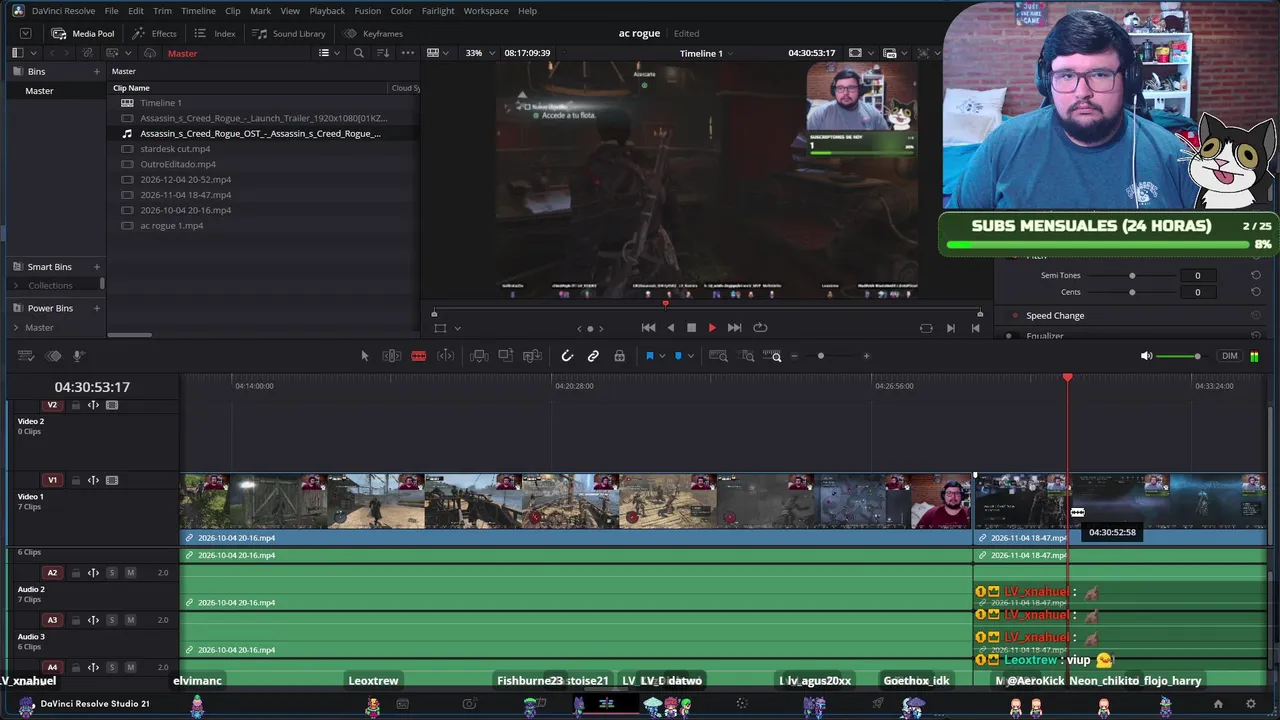This screenshot has width=1280, height=720.
Task: Add a blue Marker on the timeline
Action: [678, 356]
